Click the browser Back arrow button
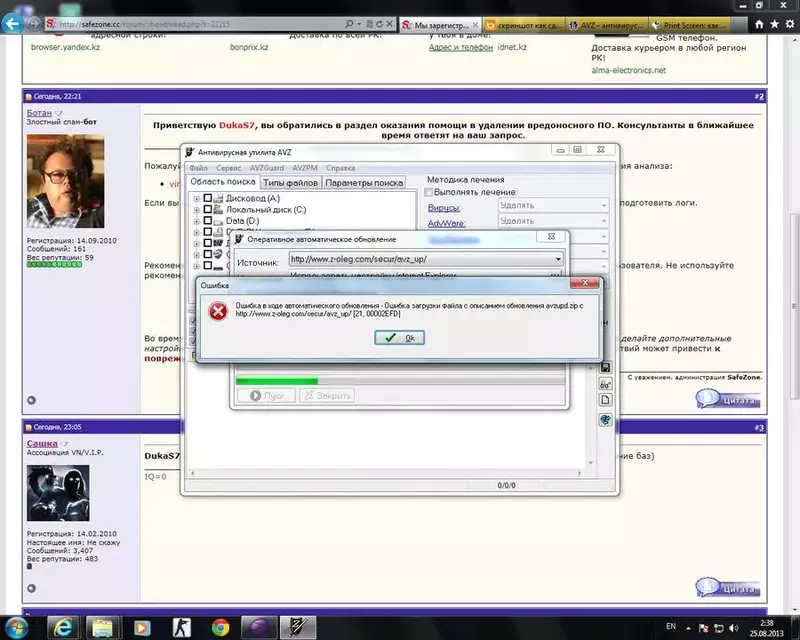The width and height of the screenshot is (800, 640). pyautogui.click(x=12, y=23)
